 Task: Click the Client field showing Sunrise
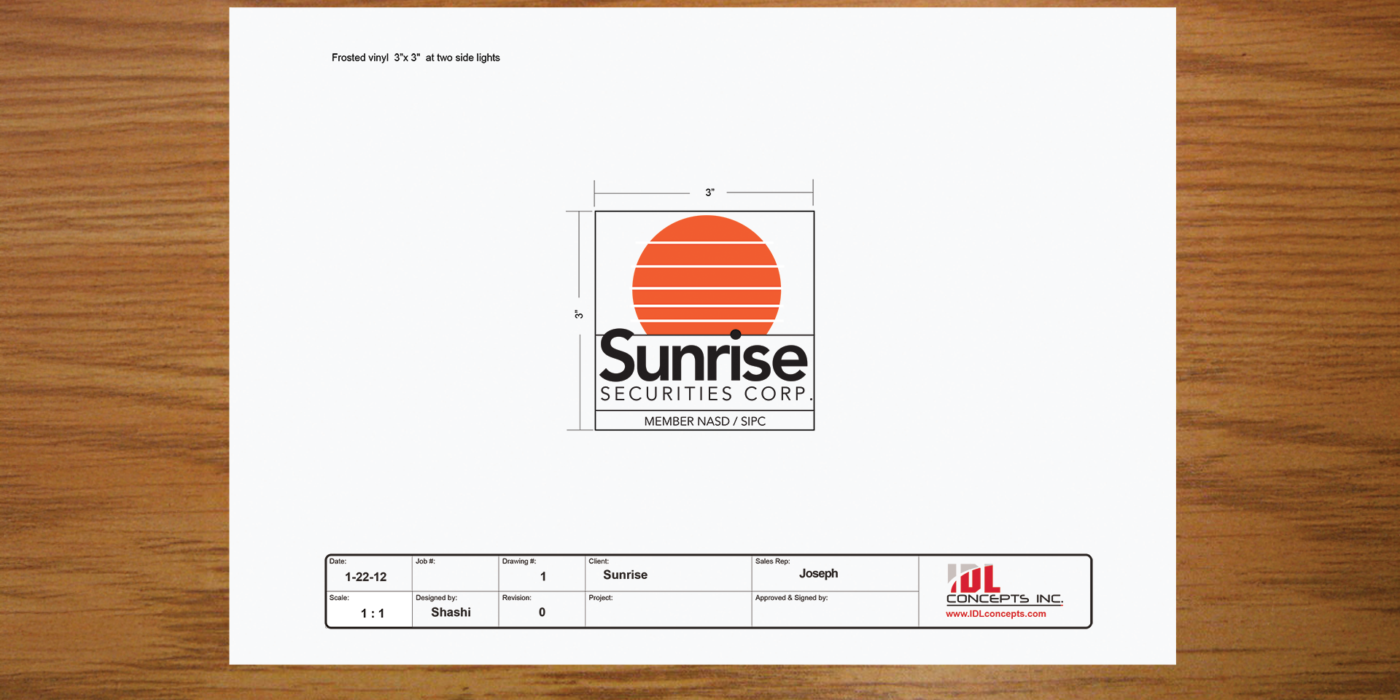coord(625,575)
